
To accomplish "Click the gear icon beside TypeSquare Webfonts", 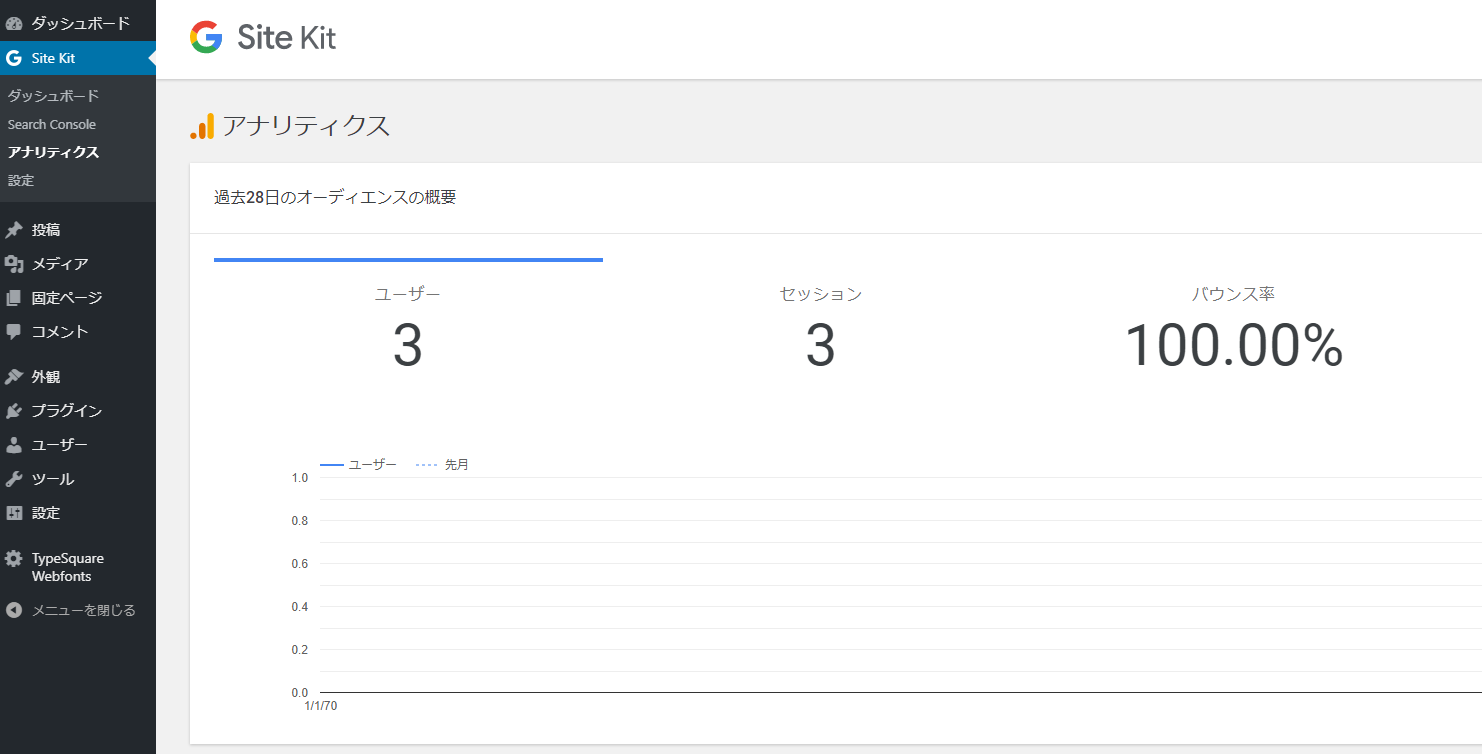I will click(14, 559).
